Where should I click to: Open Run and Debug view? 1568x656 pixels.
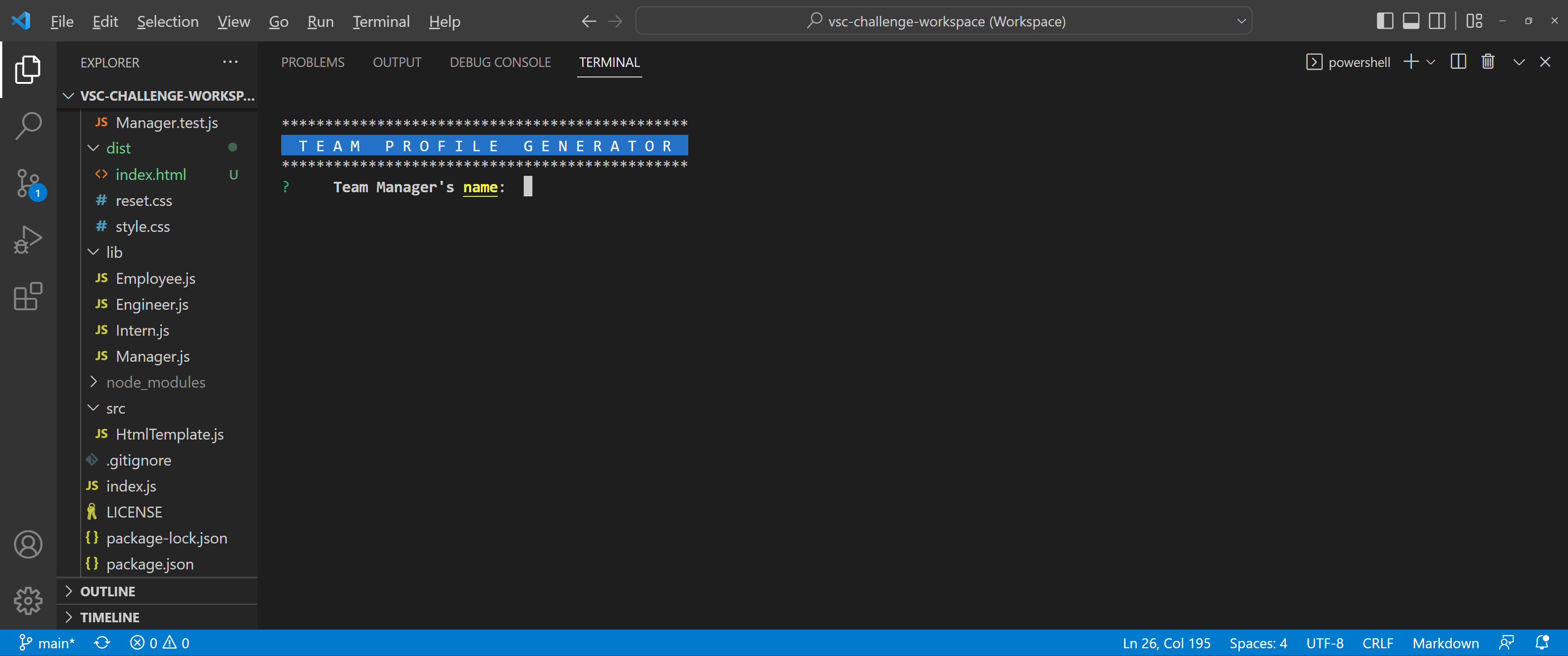pos(28,240)
